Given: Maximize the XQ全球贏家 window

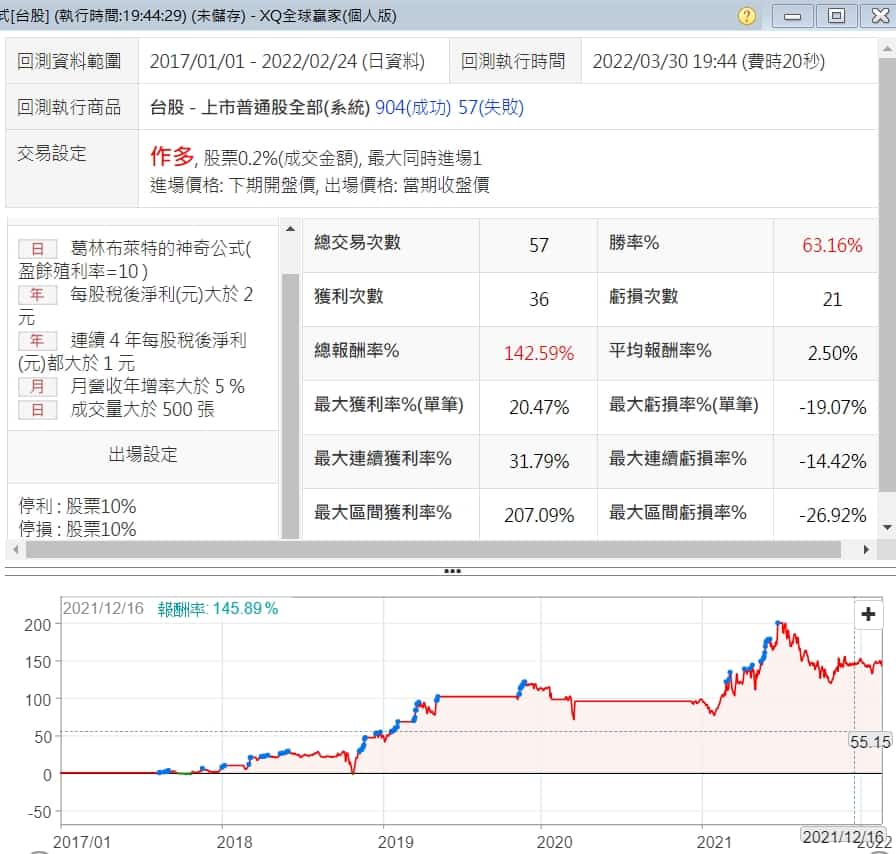Looking at the screenshot, I should [836, 16].
